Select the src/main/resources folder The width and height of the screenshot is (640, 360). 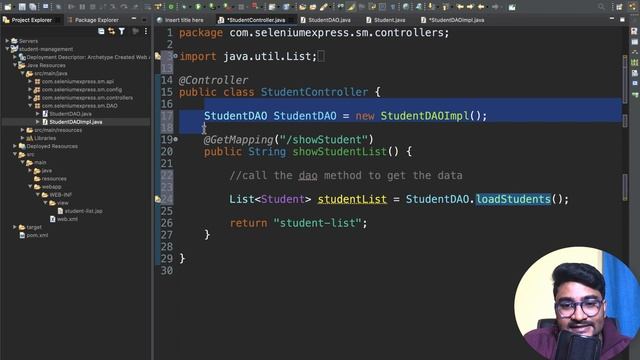(58, 130)
